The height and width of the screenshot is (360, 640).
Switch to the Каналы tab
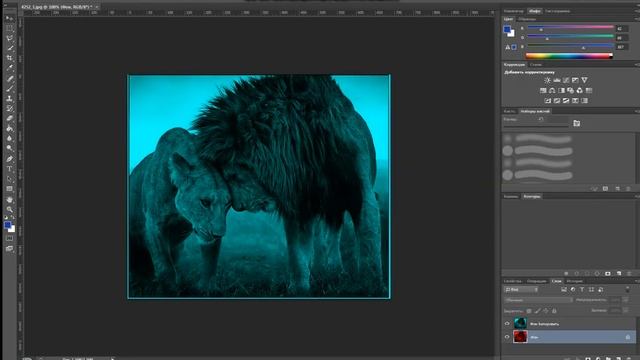click(x=510, y=197)
